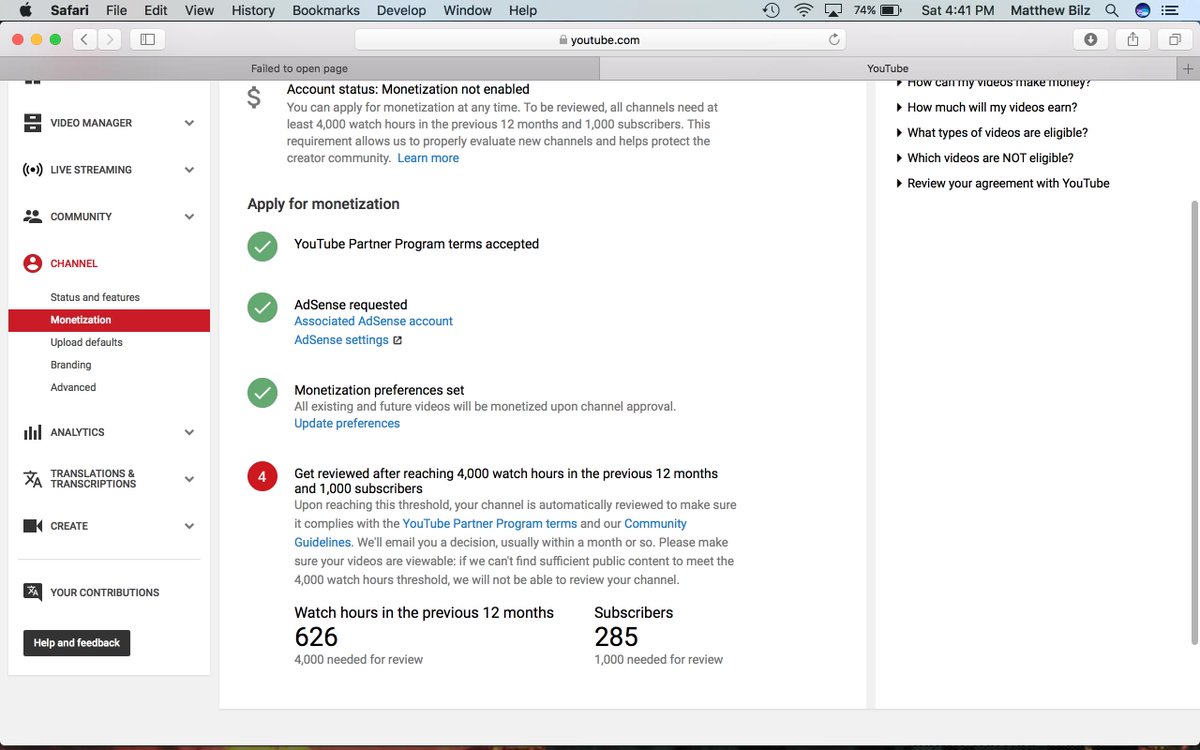Click the red step 4 circle

262,477
